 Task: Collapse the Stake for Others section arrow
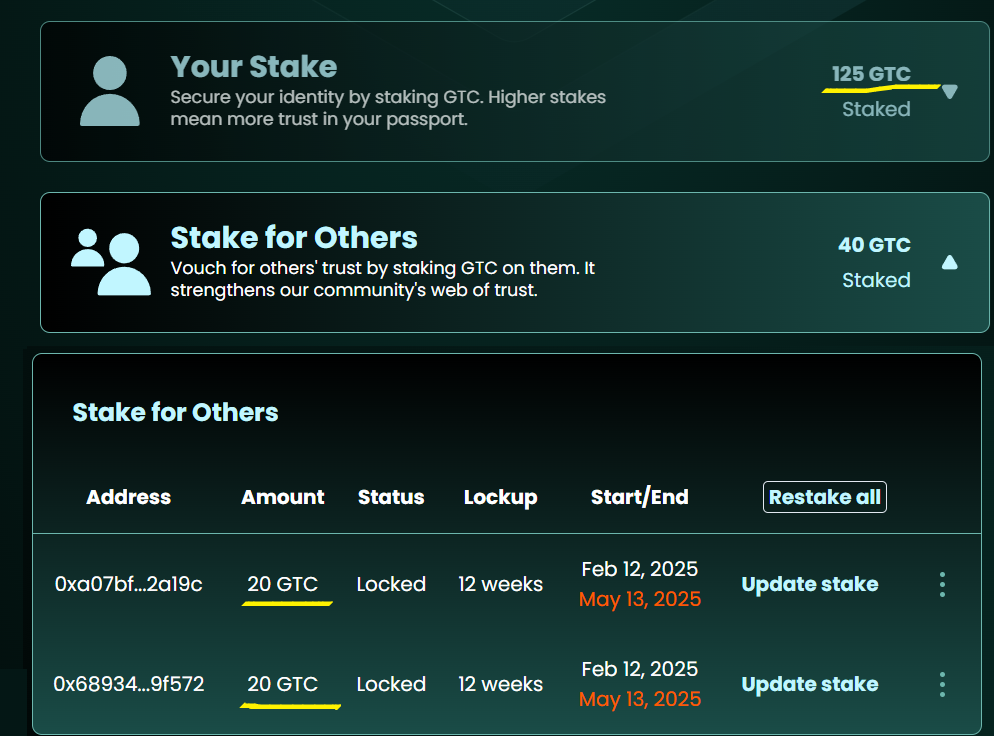click(x=950, y=262)
